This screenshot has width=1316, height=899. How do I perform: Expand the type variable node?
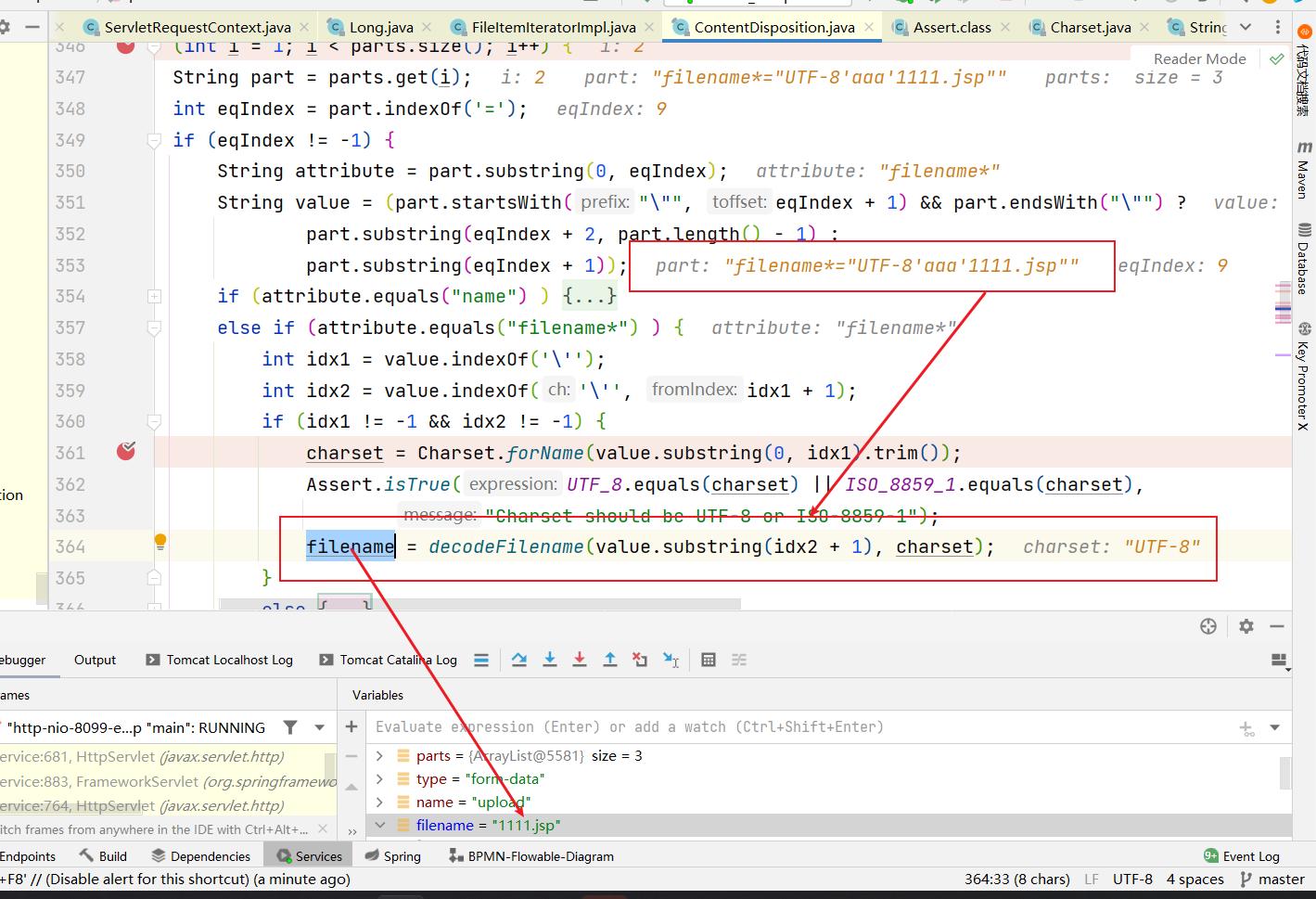pyautogui.click(x=379, y=779)
